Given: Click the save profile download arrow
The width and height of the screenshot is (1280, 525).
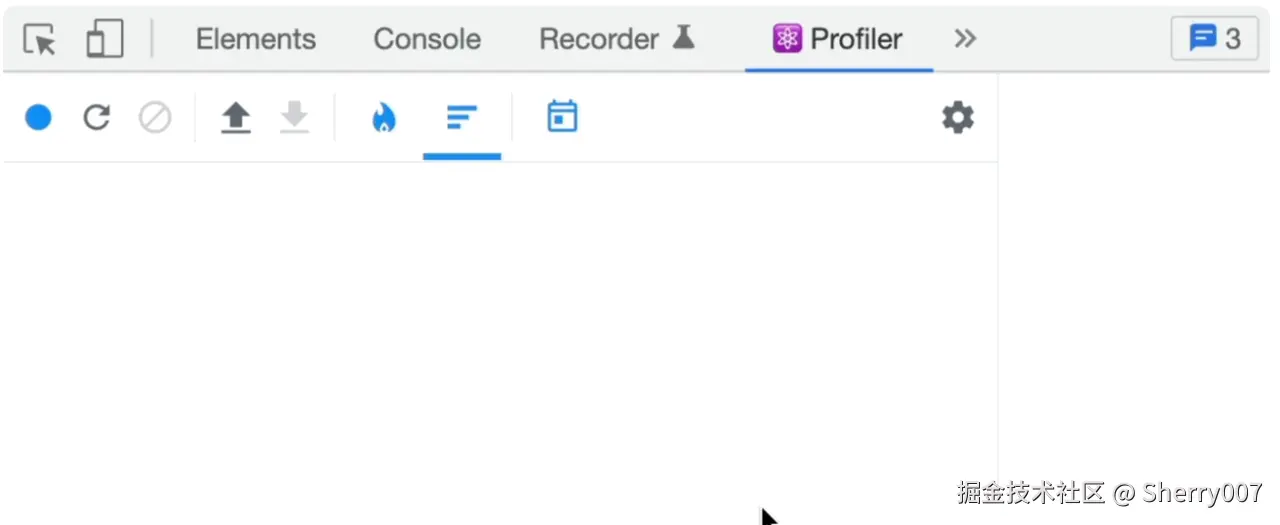Looking at the screenshot, I should click(x=294, y=118).
